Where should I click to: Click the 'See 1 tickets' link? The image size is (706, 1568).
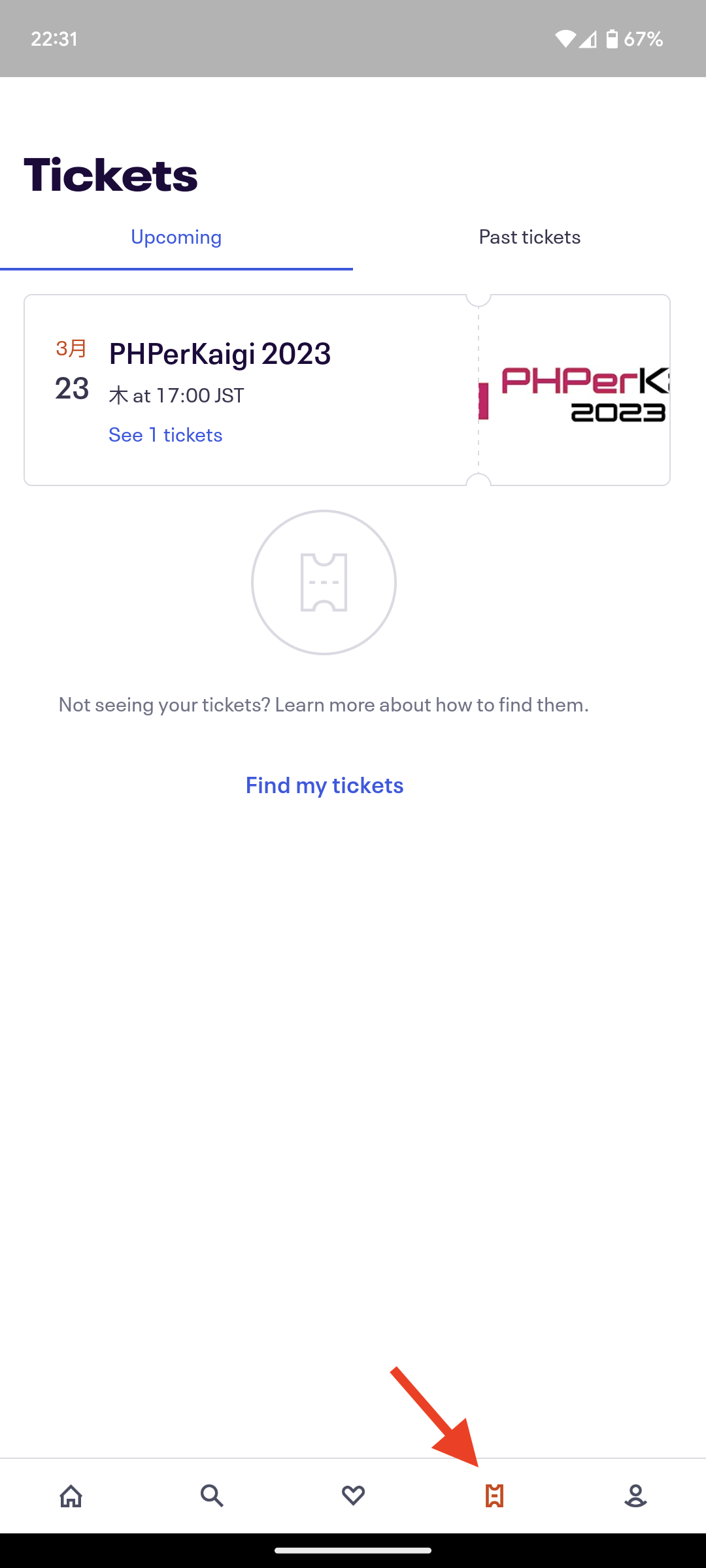(165, 435)
